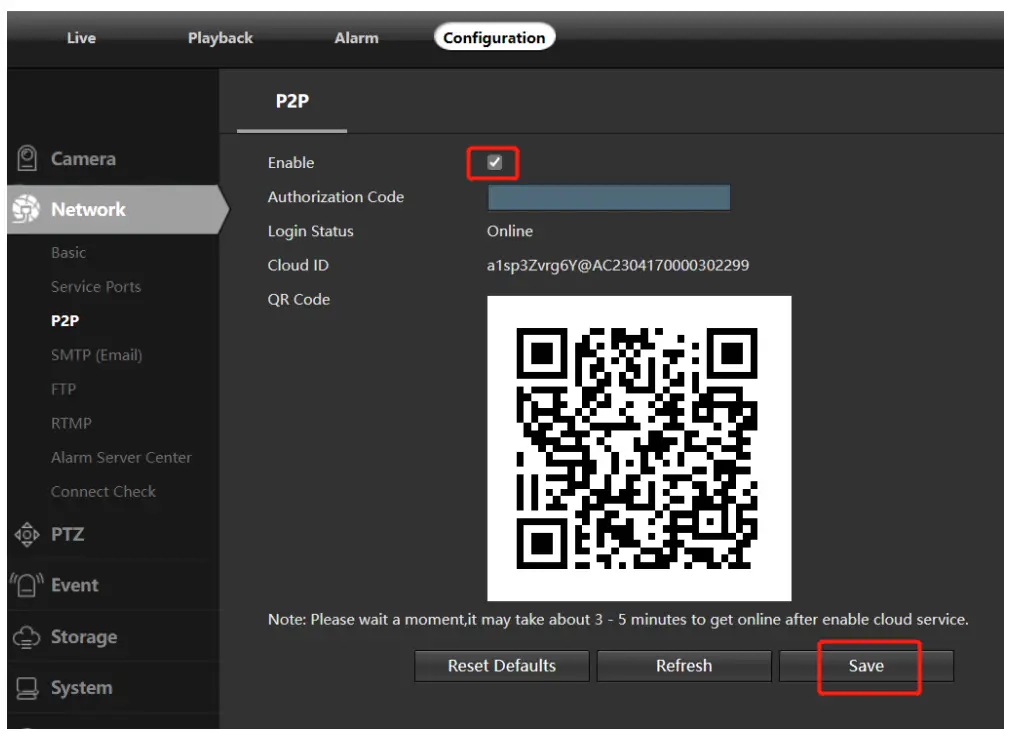This screenshot has width=1013, height=740.
Task: Focus the Authorization Code field
Action: click(609, 198)
